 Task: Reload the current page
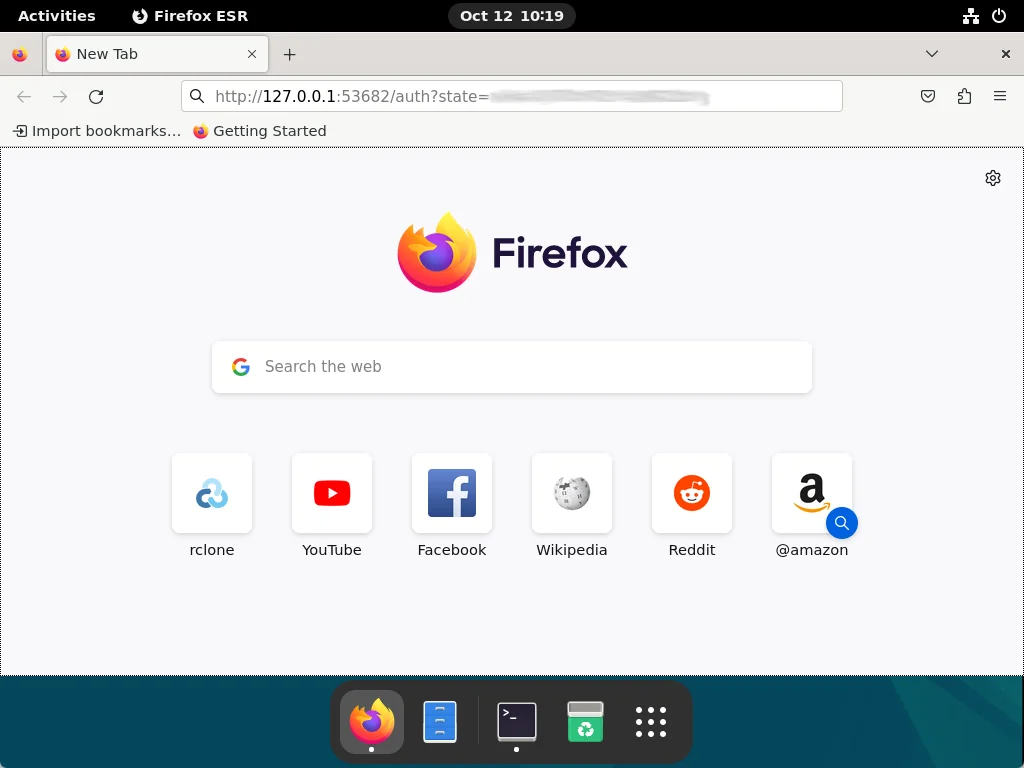96,96
